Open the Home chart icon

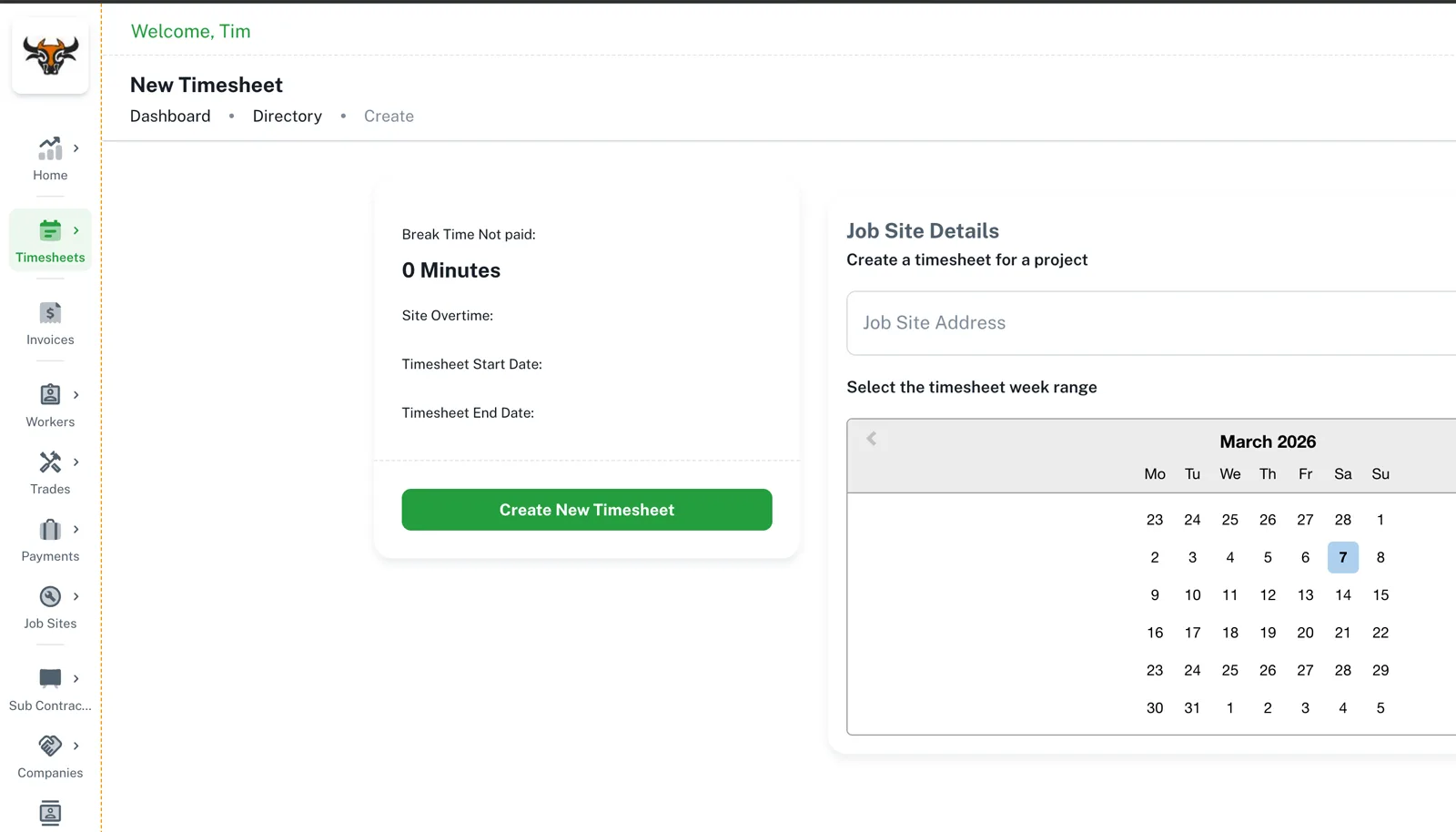tap(50, 148)
